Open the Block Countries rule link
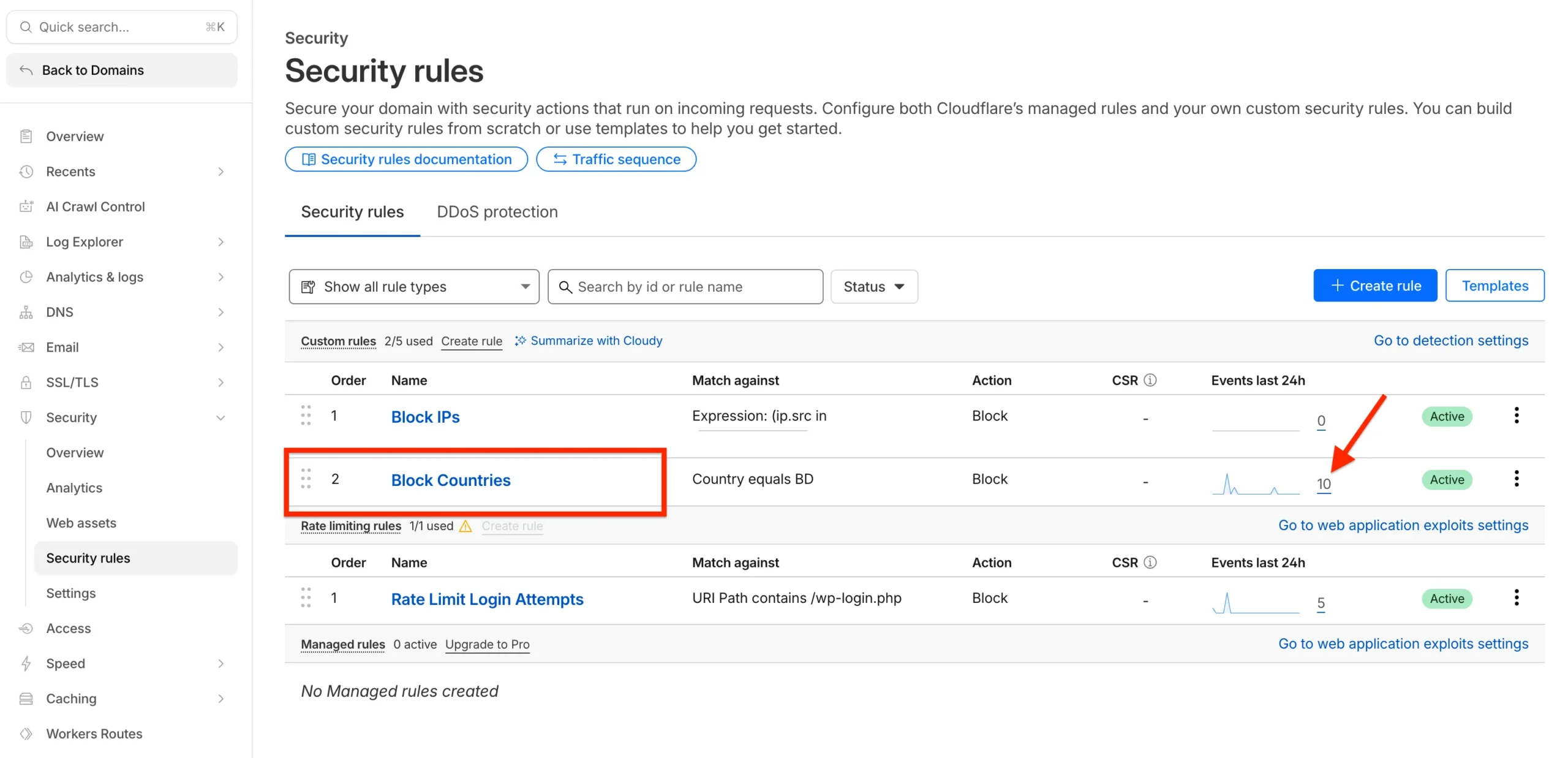Image resolution: width=1568 pixels, height=758 pixels. [x=450, y=480]
